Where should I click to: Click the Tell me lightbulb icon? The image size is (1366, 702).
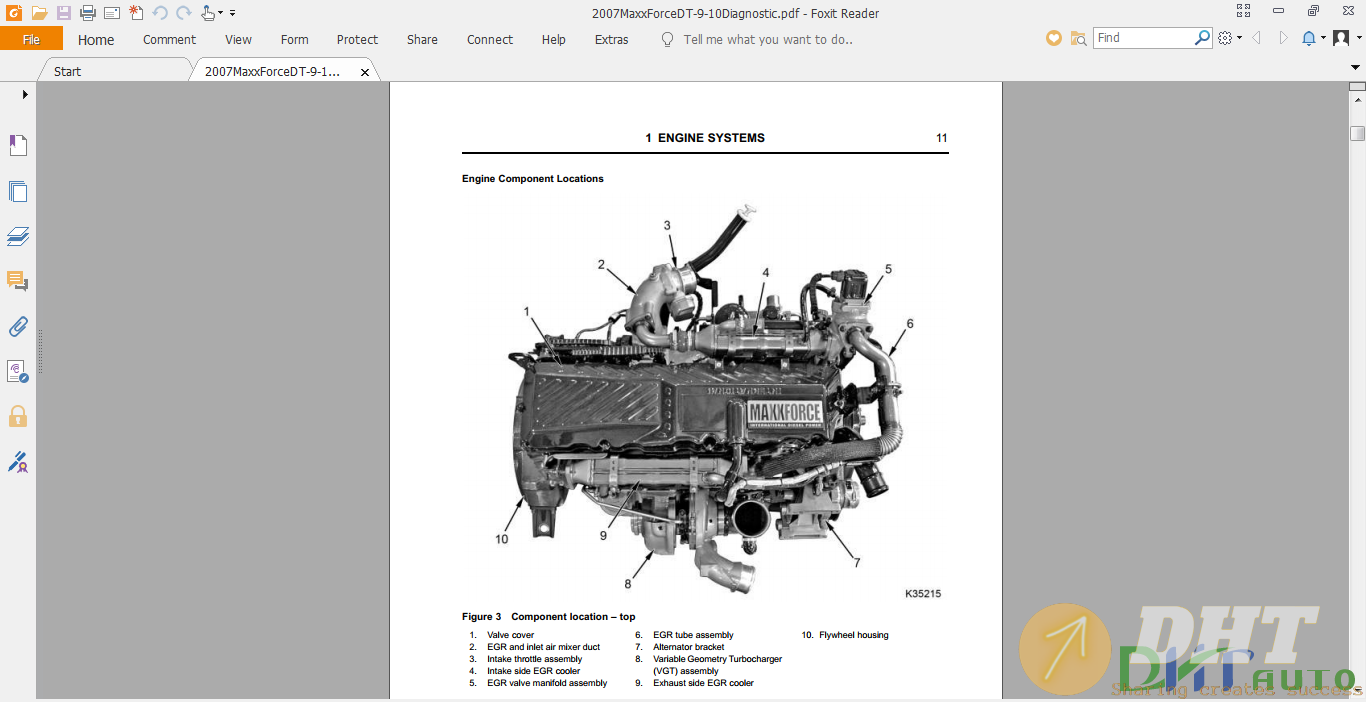(x=667, y=40)
